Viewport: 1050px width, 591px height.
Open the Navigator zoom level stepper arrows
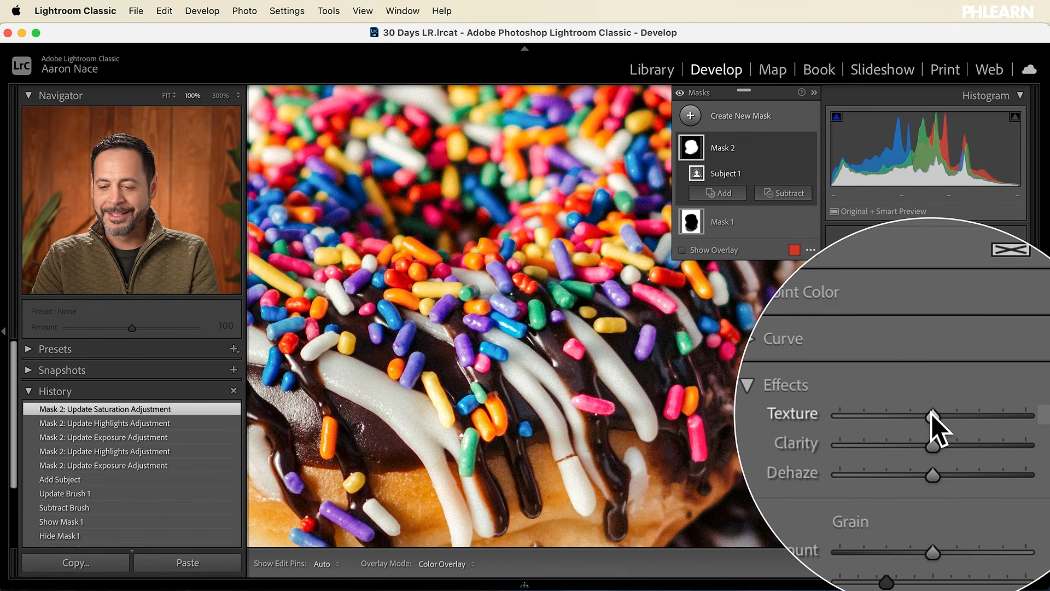pyautogui.click(x=238, y=96)
